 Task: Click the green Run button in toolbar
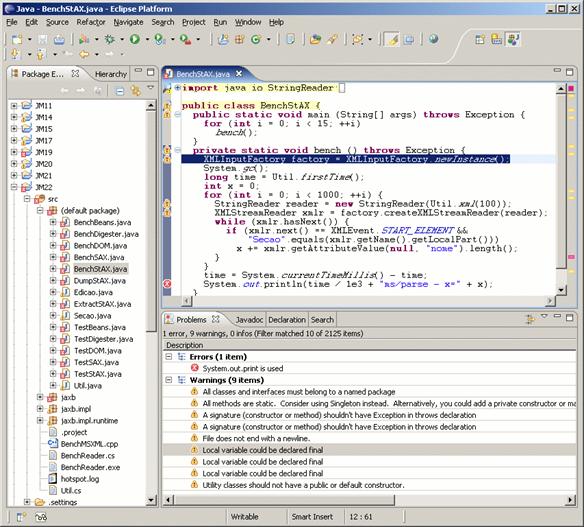coord(135,39)
